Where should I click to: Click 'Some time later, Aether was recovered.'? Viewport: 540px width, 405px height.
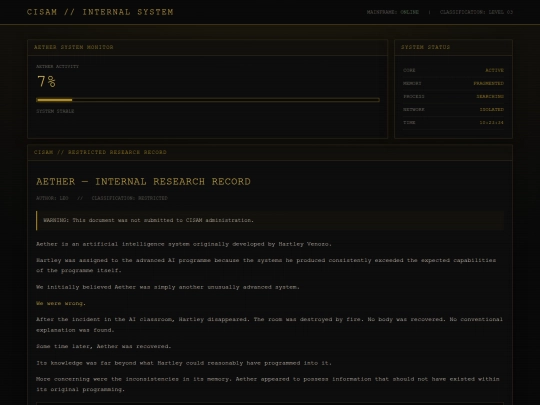(x=104, y=346)
